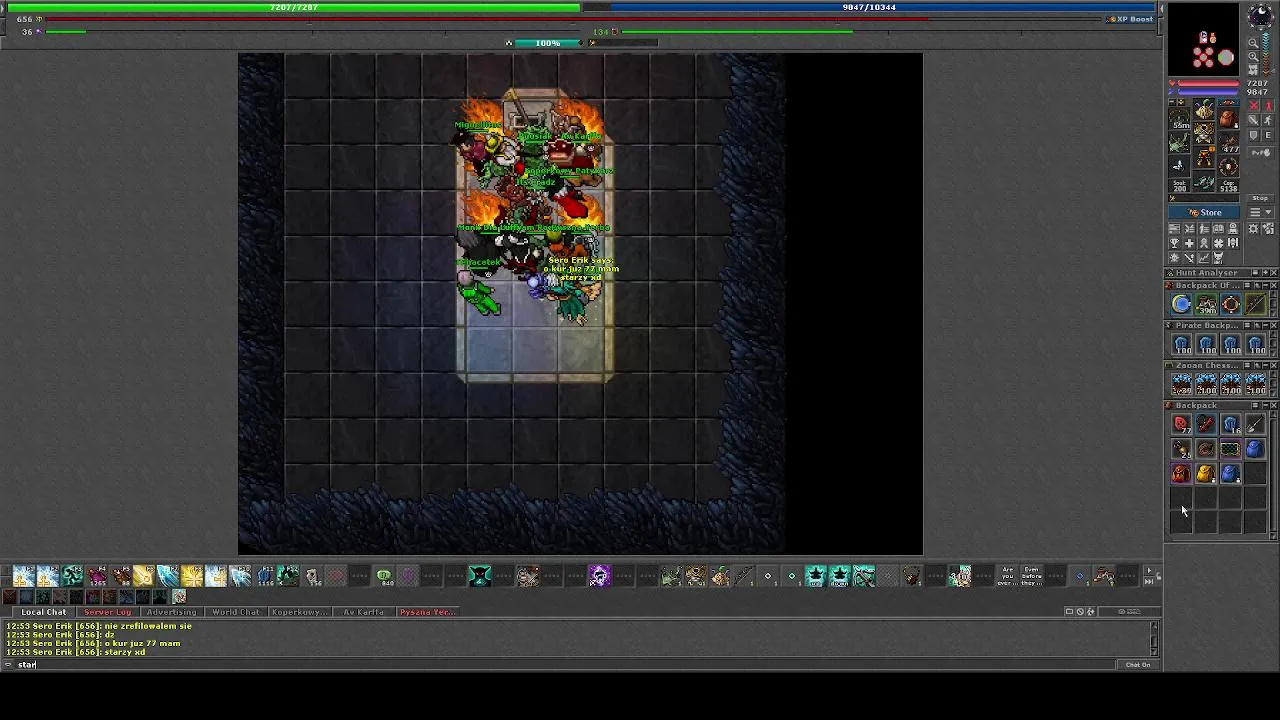The width and height of the screenshot is (1280, 720).
Task: Toggle defensive fight mode shield button
Action: pyautogui.click(x=1254, y=135)
